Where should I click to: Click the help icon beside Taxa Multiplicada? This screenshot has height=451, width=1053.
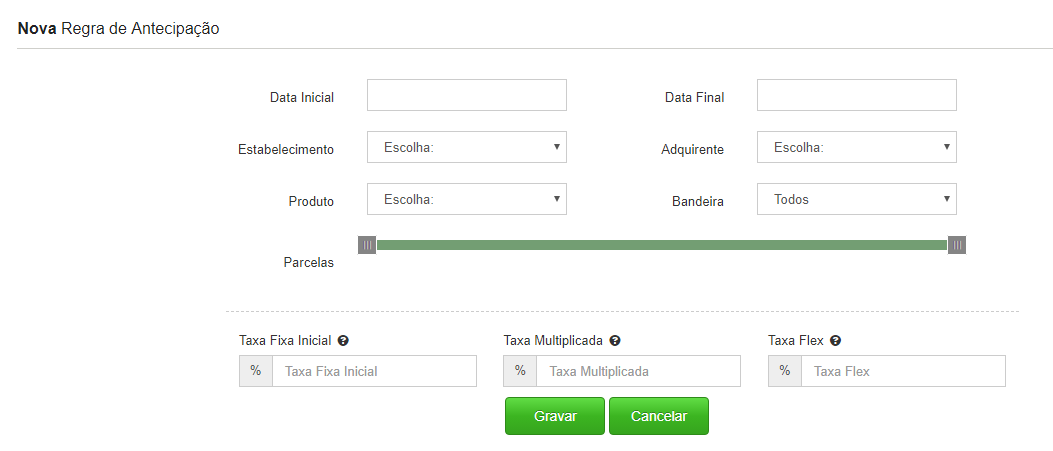click(x=614, y=341)
